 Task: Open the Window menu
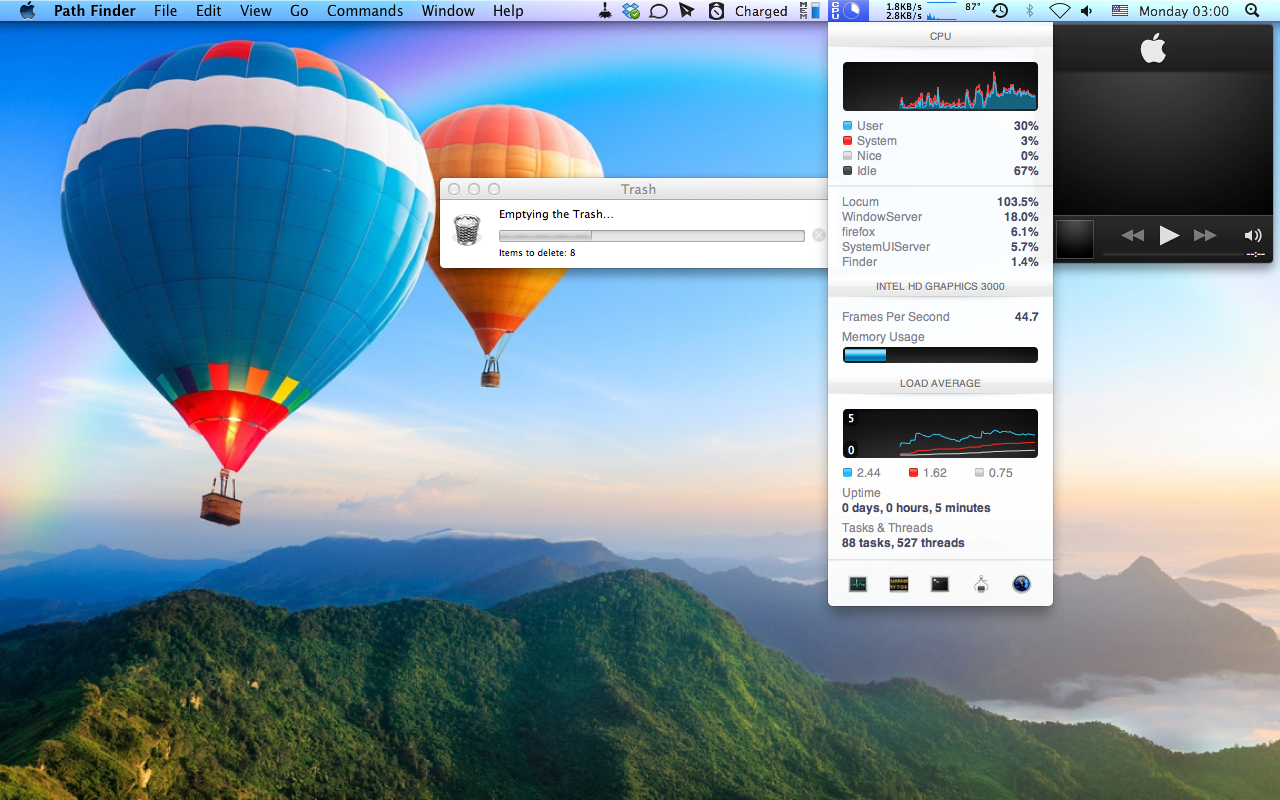(448, 11)
